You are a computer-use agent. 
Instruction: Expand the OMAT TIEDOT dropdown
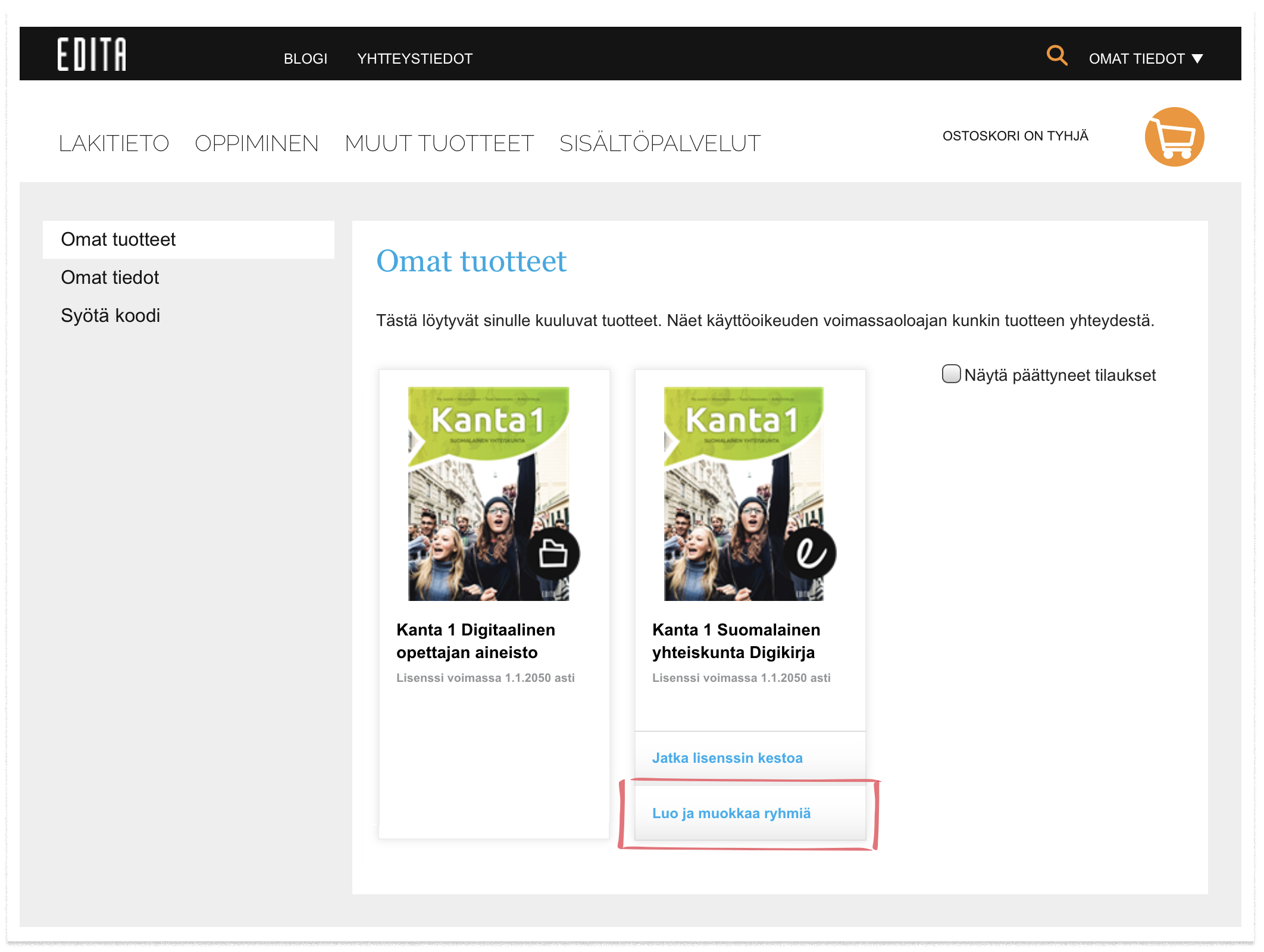tap(1146, 58)
